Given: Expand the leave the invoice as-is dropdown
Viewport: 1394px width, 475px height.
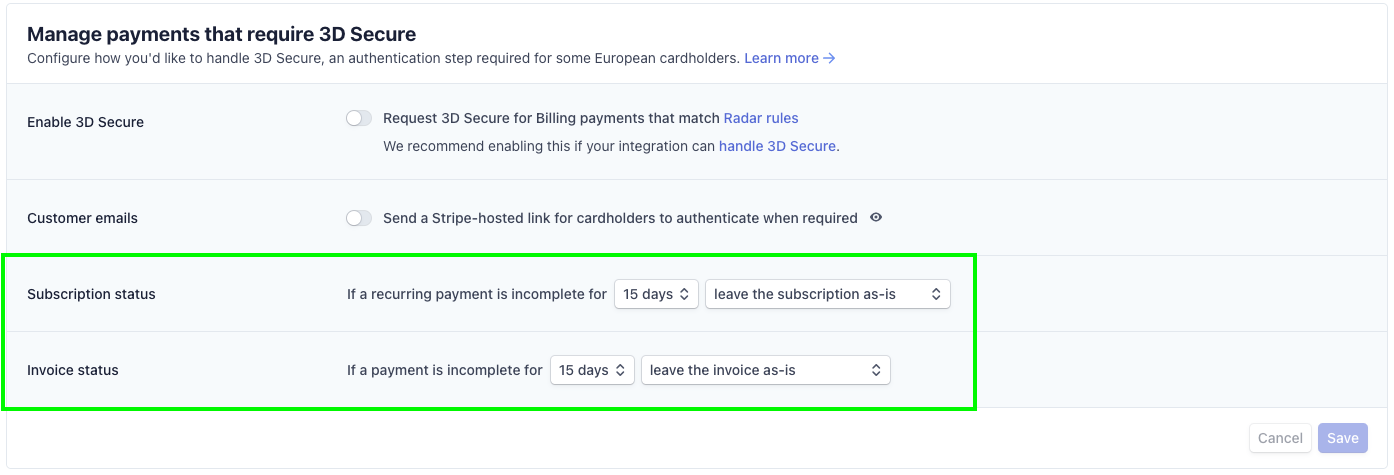Looking at the screenshot, I should [x=765, y=370].
